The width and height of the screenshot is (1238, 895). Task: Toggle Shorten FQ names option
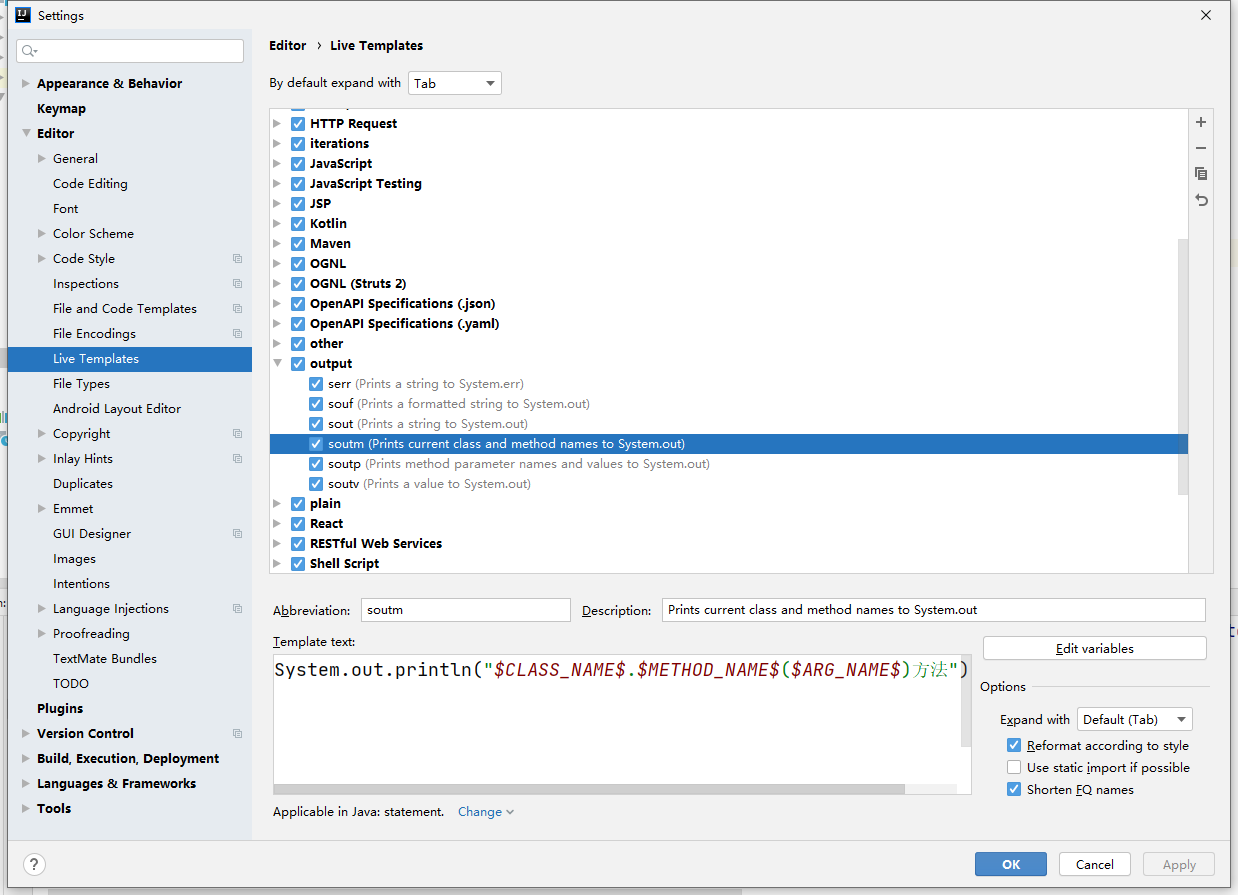(x=1014, y=790)
